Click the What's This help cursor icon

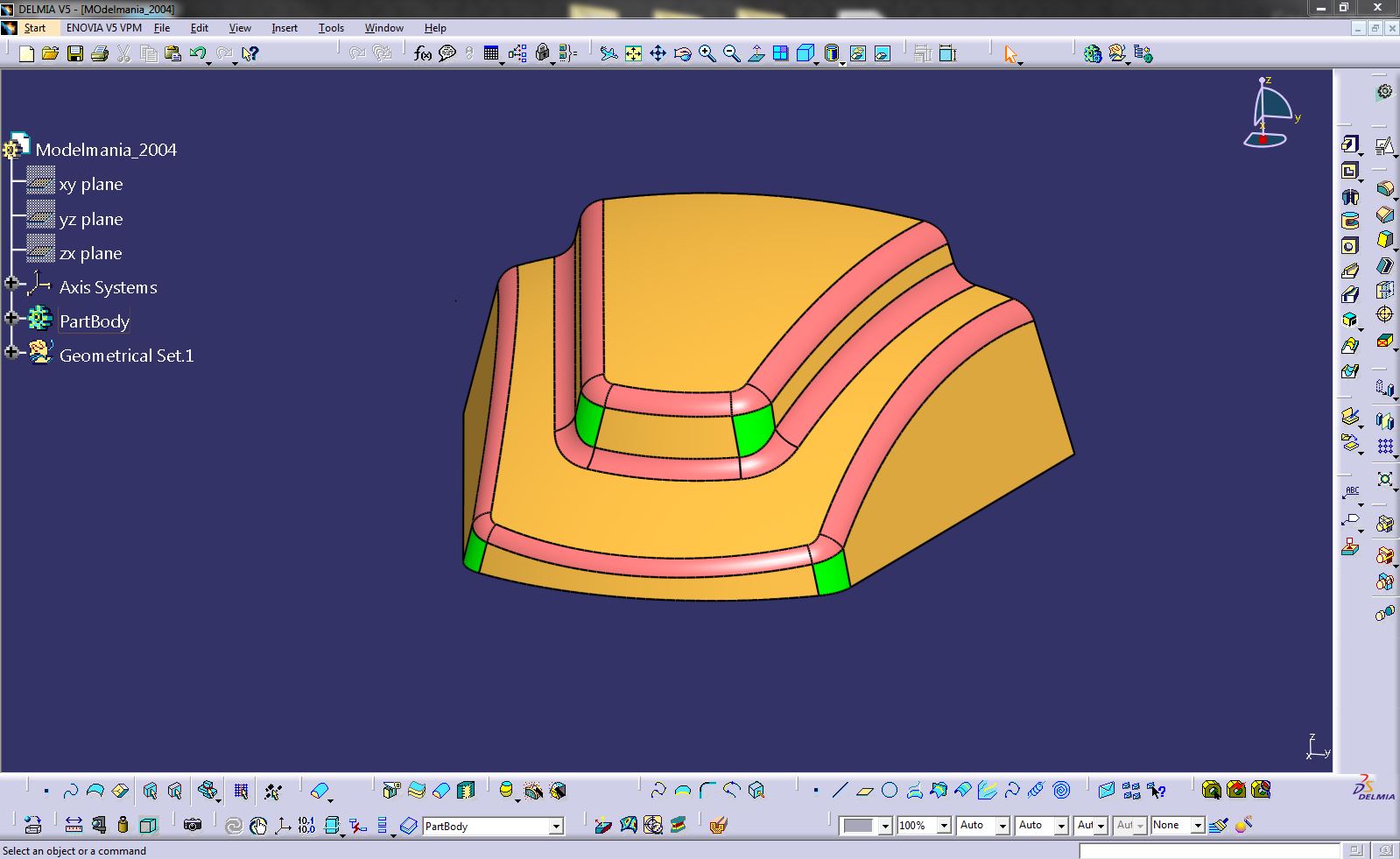[x=250, y=53]
